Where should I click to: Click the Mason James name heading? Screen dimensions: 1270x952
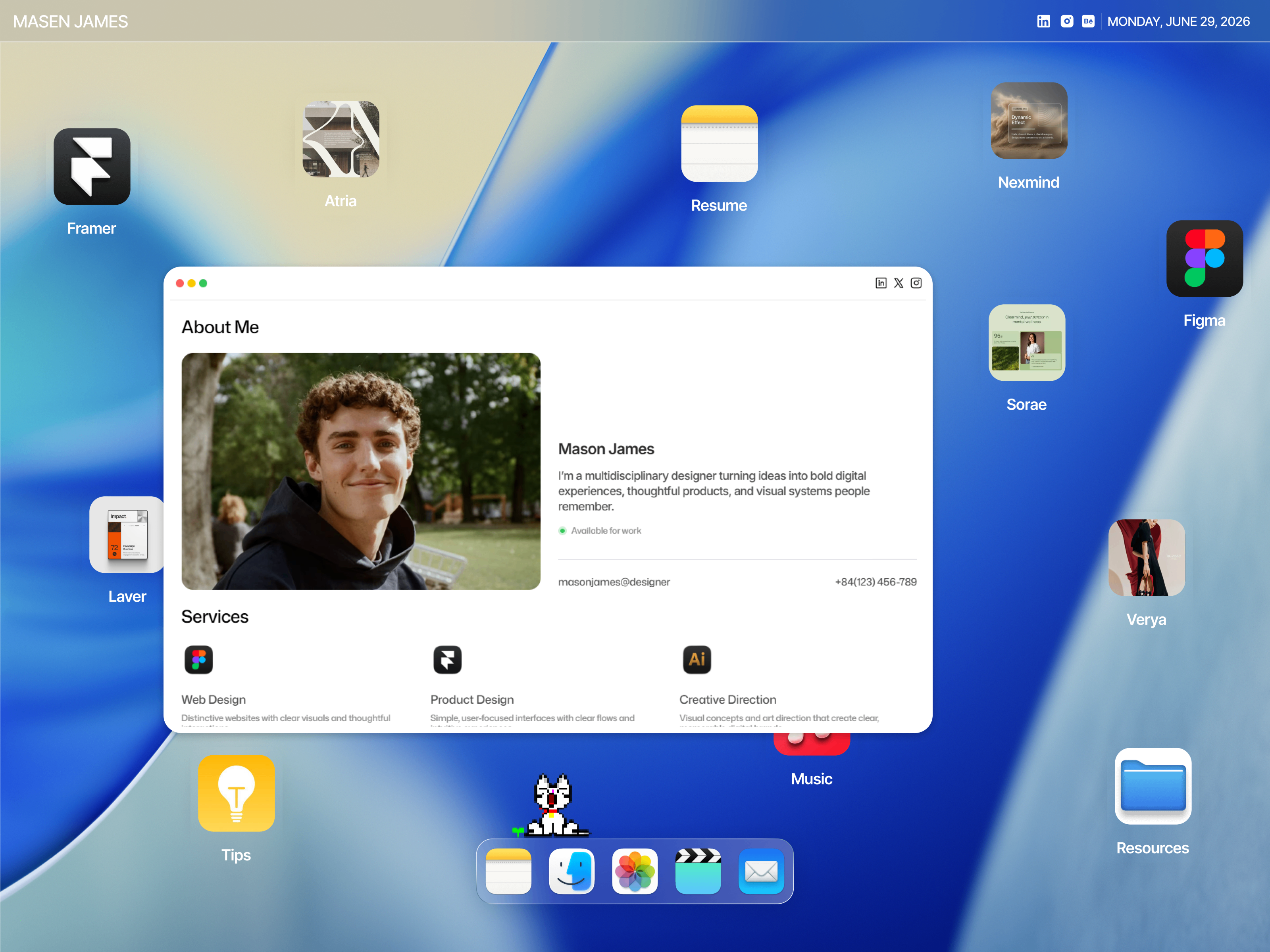point(606,449)
